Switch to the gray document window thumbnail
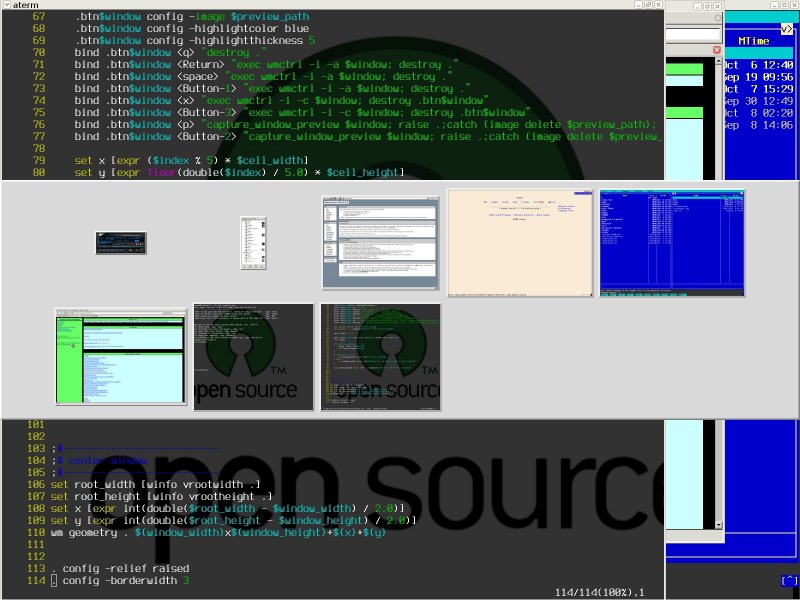 point(381,243)
